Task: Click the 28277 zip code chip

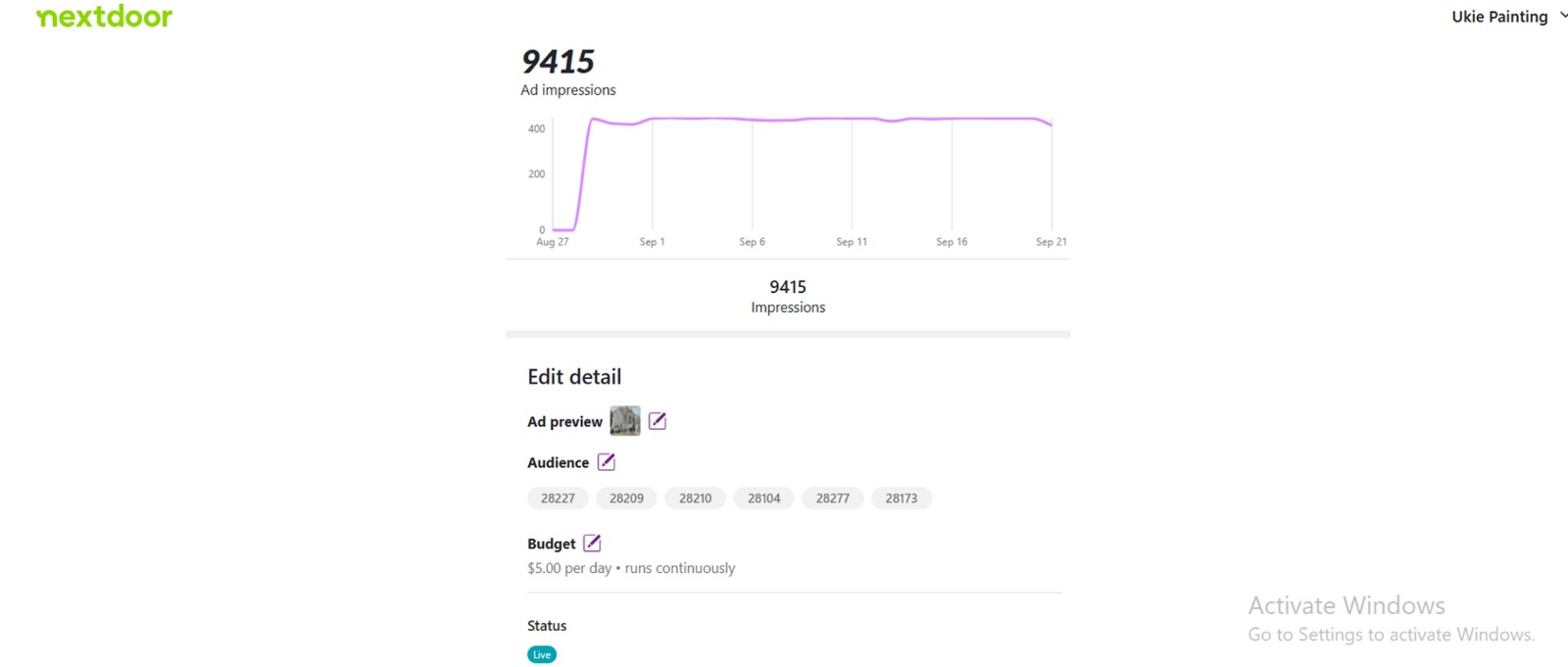Action: (x=832, y=499)
